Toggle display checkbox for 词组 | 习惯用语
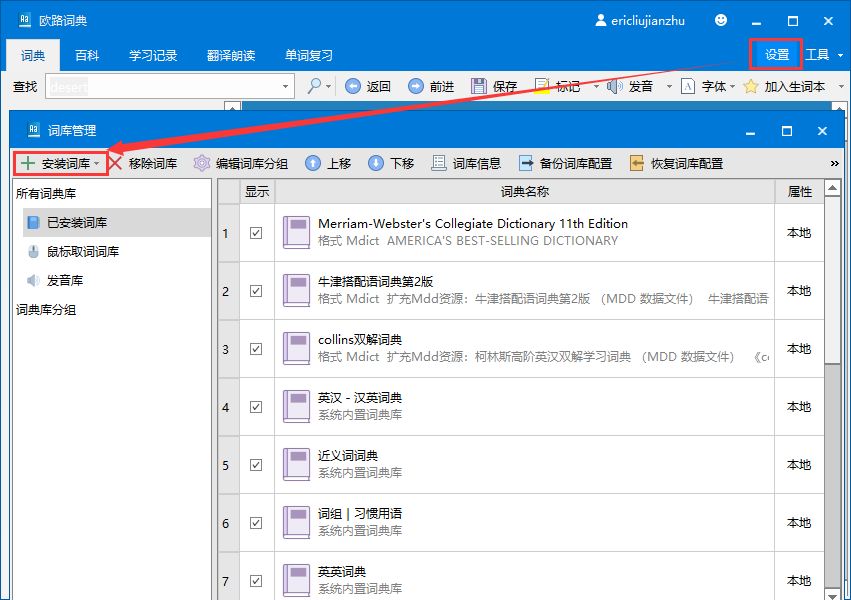 [x=256, y=523]
